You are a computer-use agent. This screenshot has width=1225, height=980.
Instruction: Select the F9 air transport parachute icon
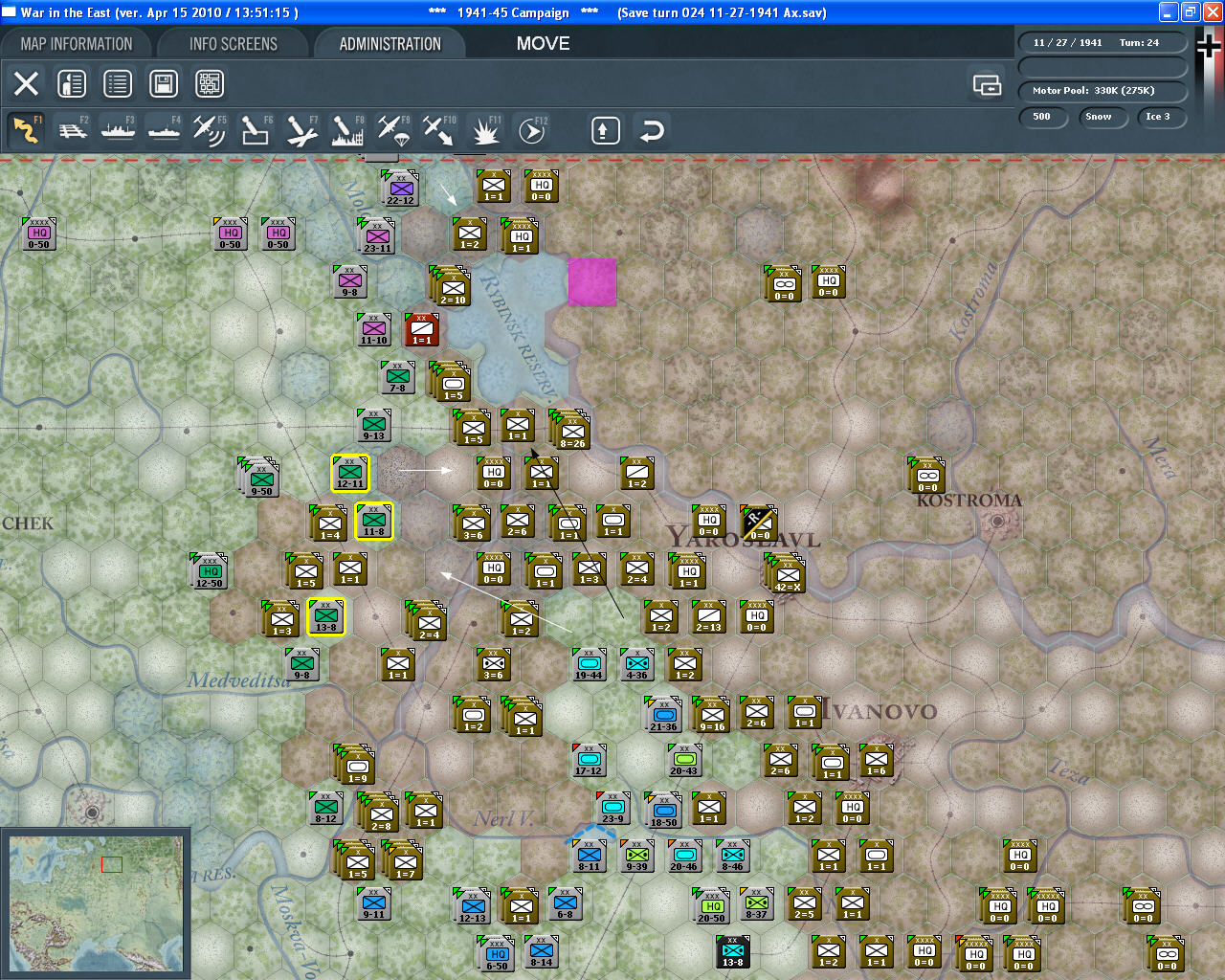(393, 130)
